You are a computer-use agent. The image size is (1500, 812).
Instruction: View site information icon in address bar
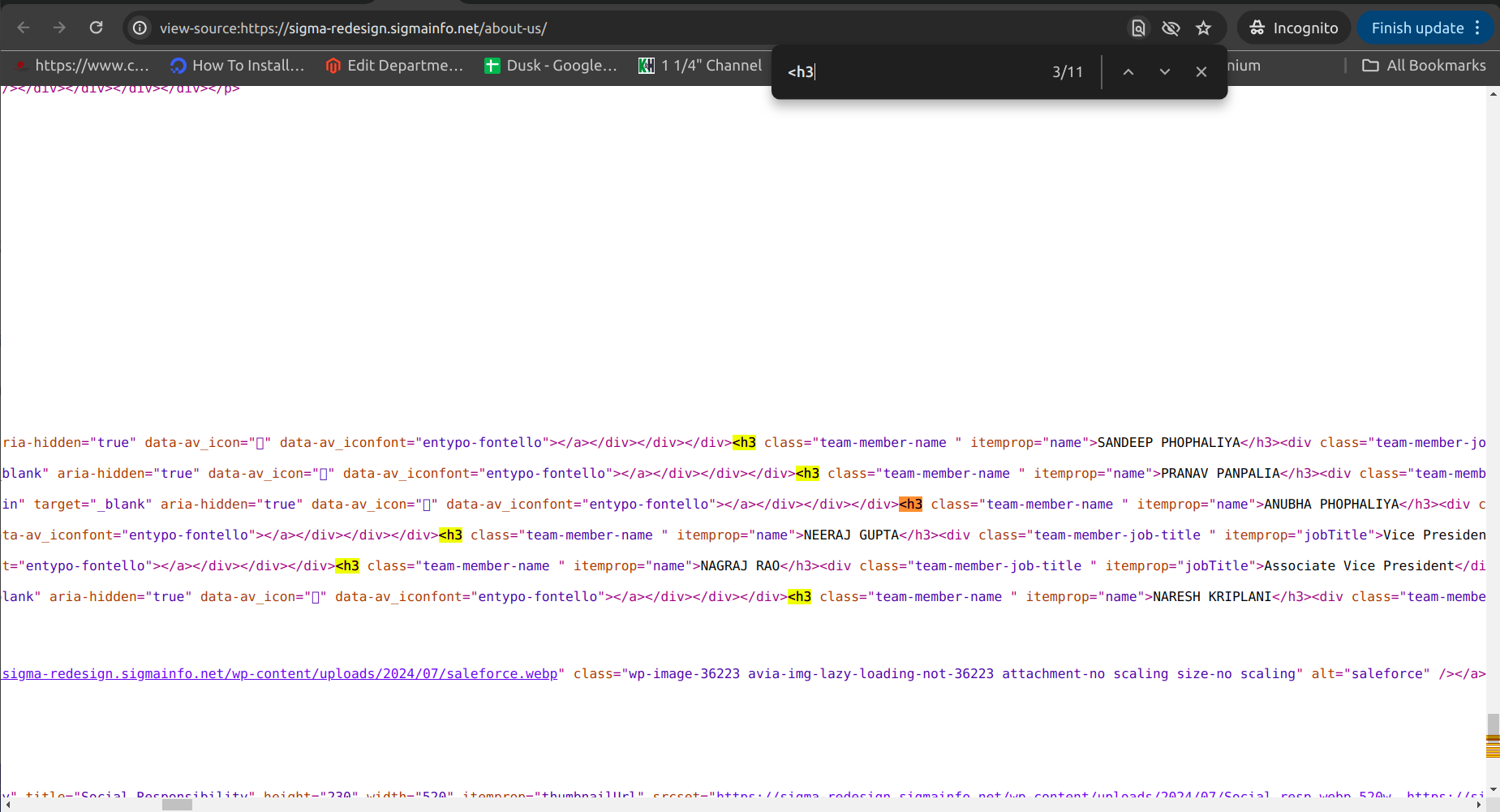click(140, 28)
